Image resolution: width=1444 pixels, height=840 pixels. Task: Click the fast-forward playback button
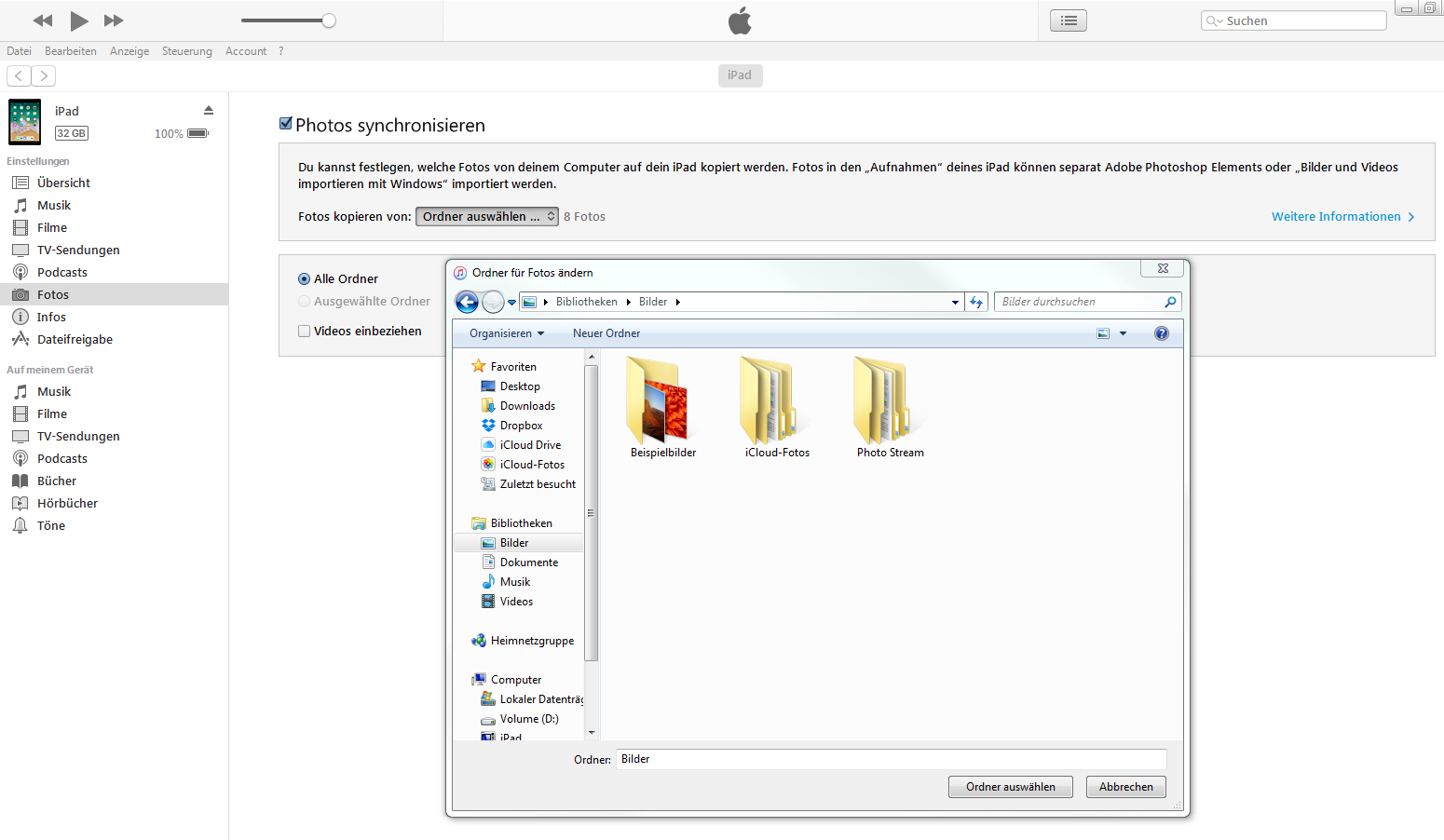pyautogui.click(x=114, y=20)
